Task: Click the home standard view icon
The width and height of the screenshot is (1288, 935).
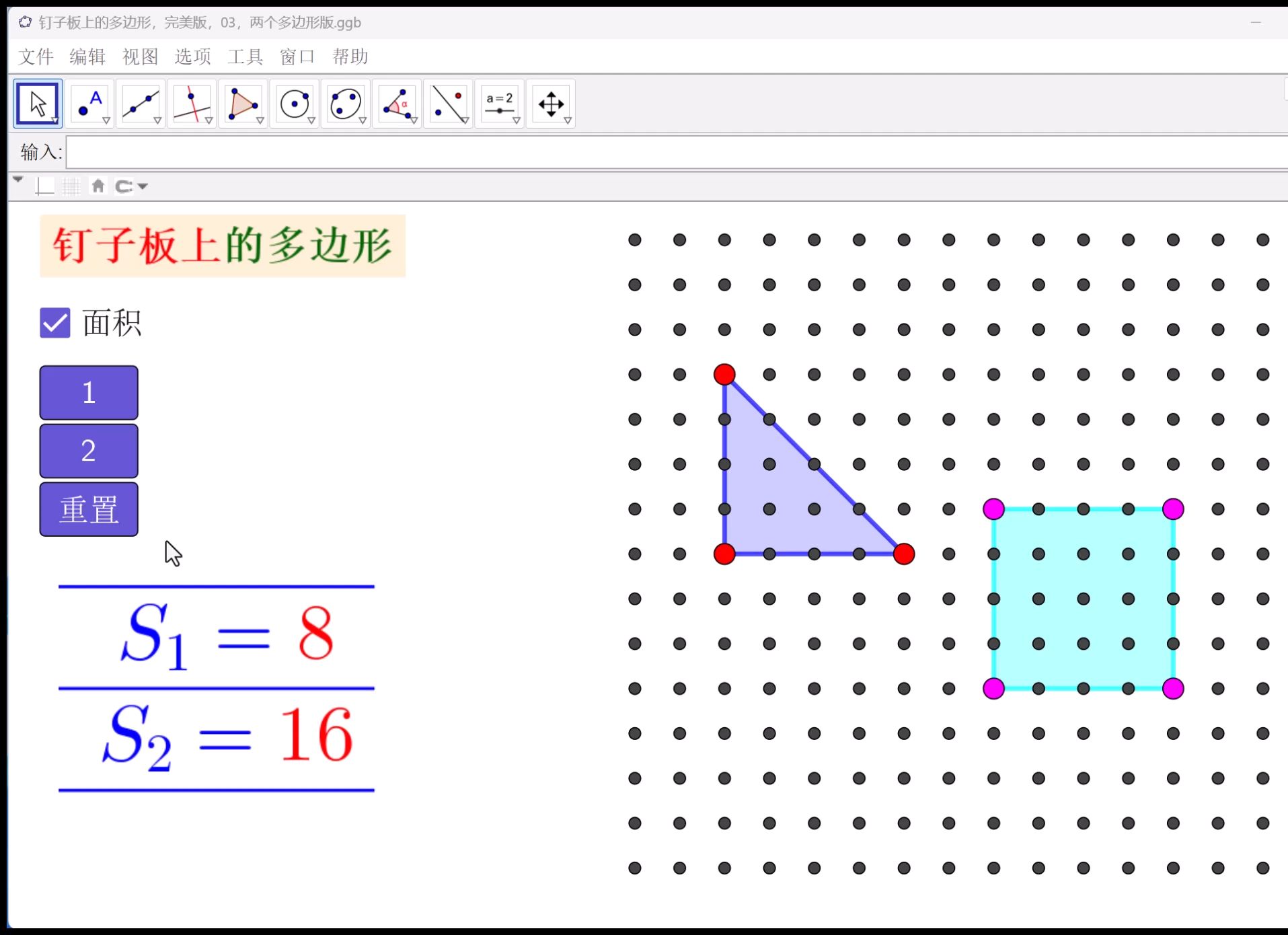Action: click(98, 186)
